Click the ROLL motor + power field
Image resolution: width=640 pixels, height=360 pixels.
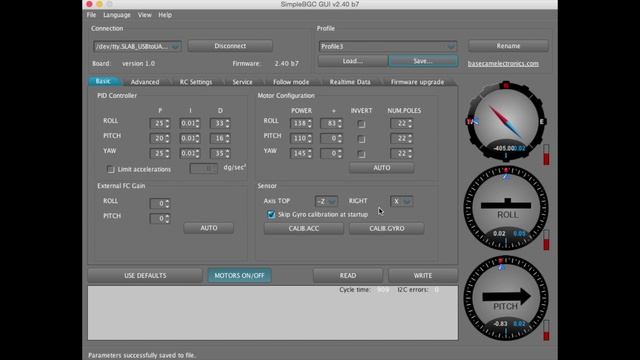pos(331,123)
